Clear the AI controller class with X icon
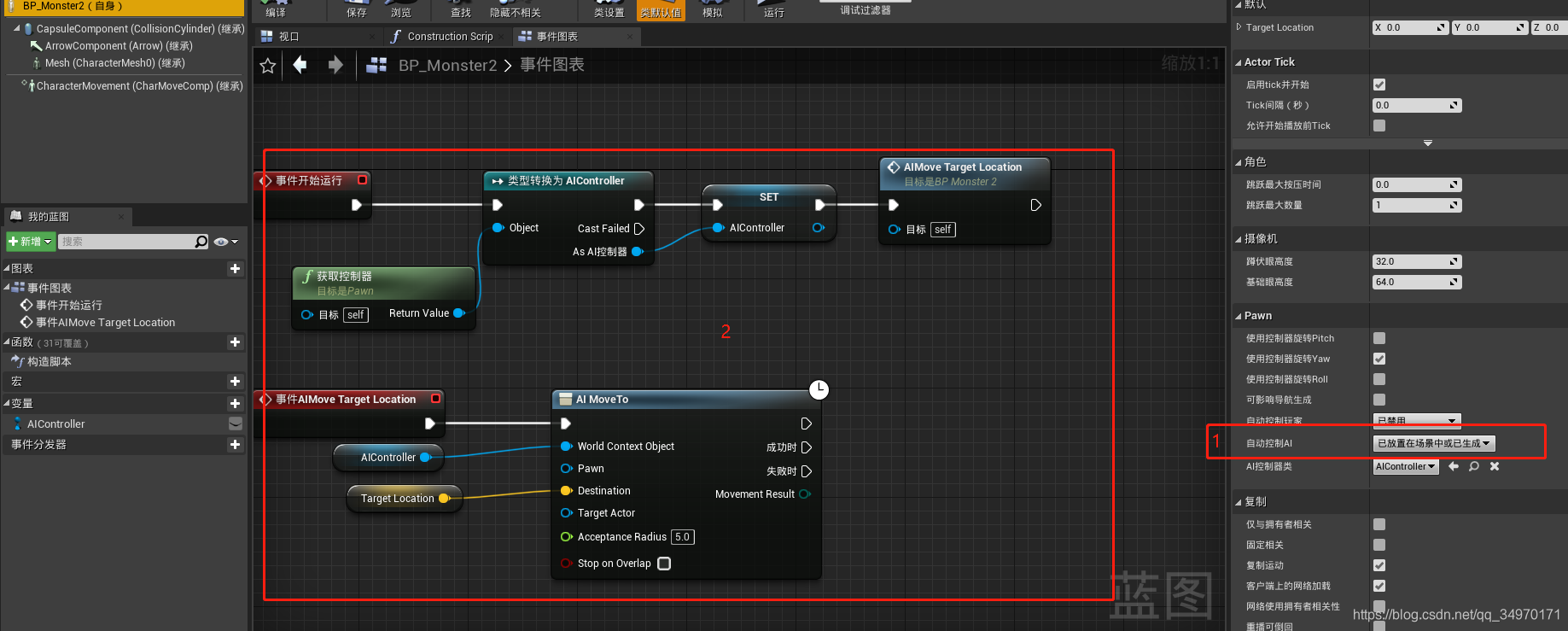 pos(1495,466)
